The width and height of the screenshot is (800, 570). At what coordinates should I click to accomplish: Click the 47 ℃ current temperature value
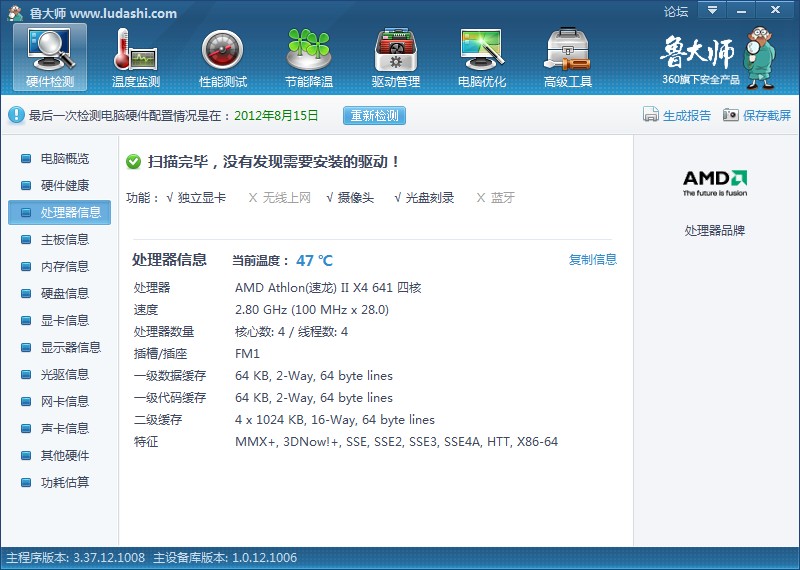[x=314, y=261]
